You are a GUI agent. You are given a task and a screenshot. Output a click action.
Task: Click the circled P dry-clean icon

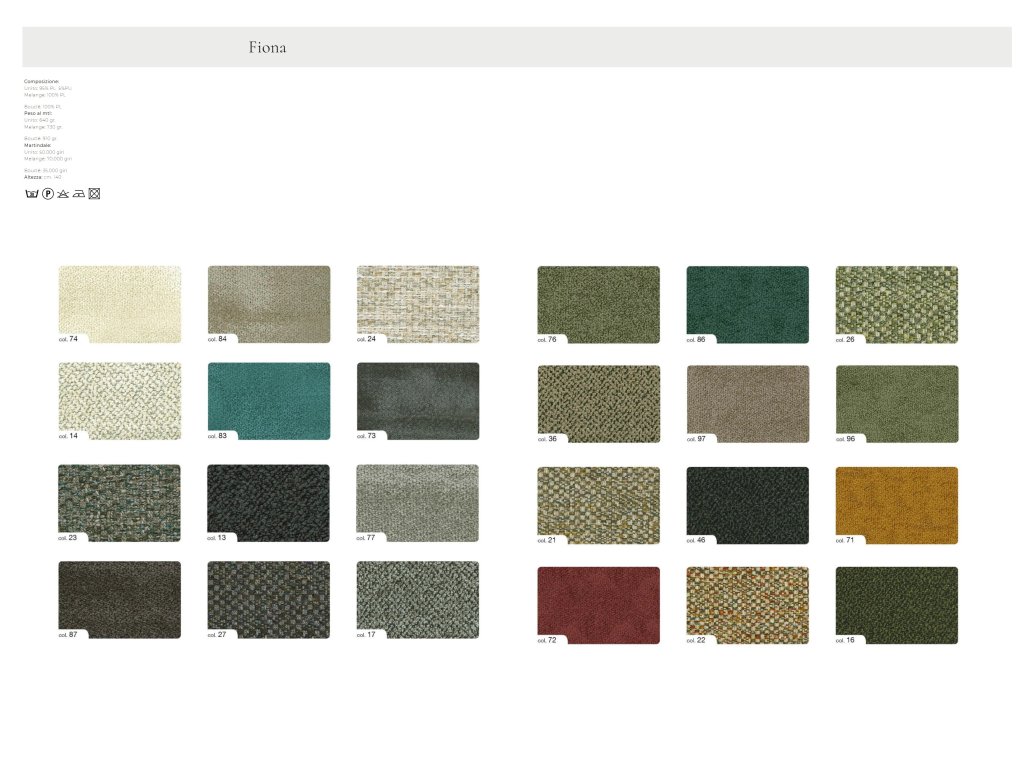point(47,193)
